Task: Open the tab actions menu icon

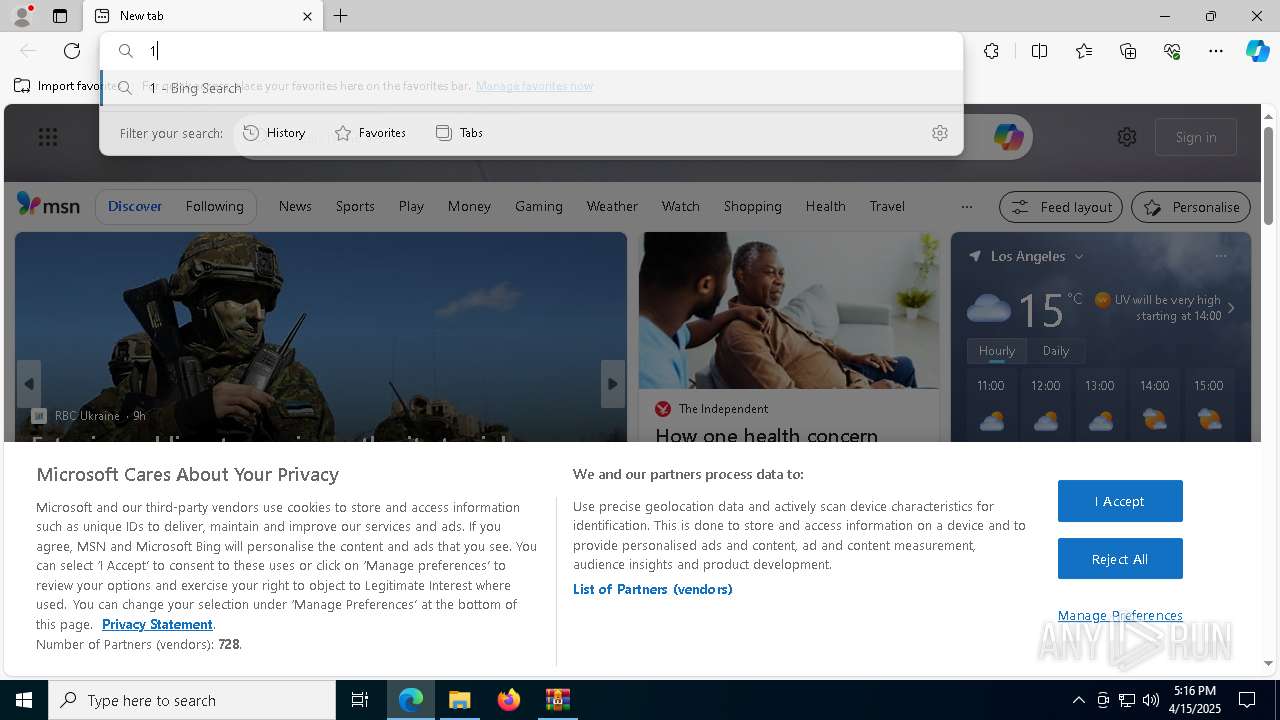Action: click(60, 16)
